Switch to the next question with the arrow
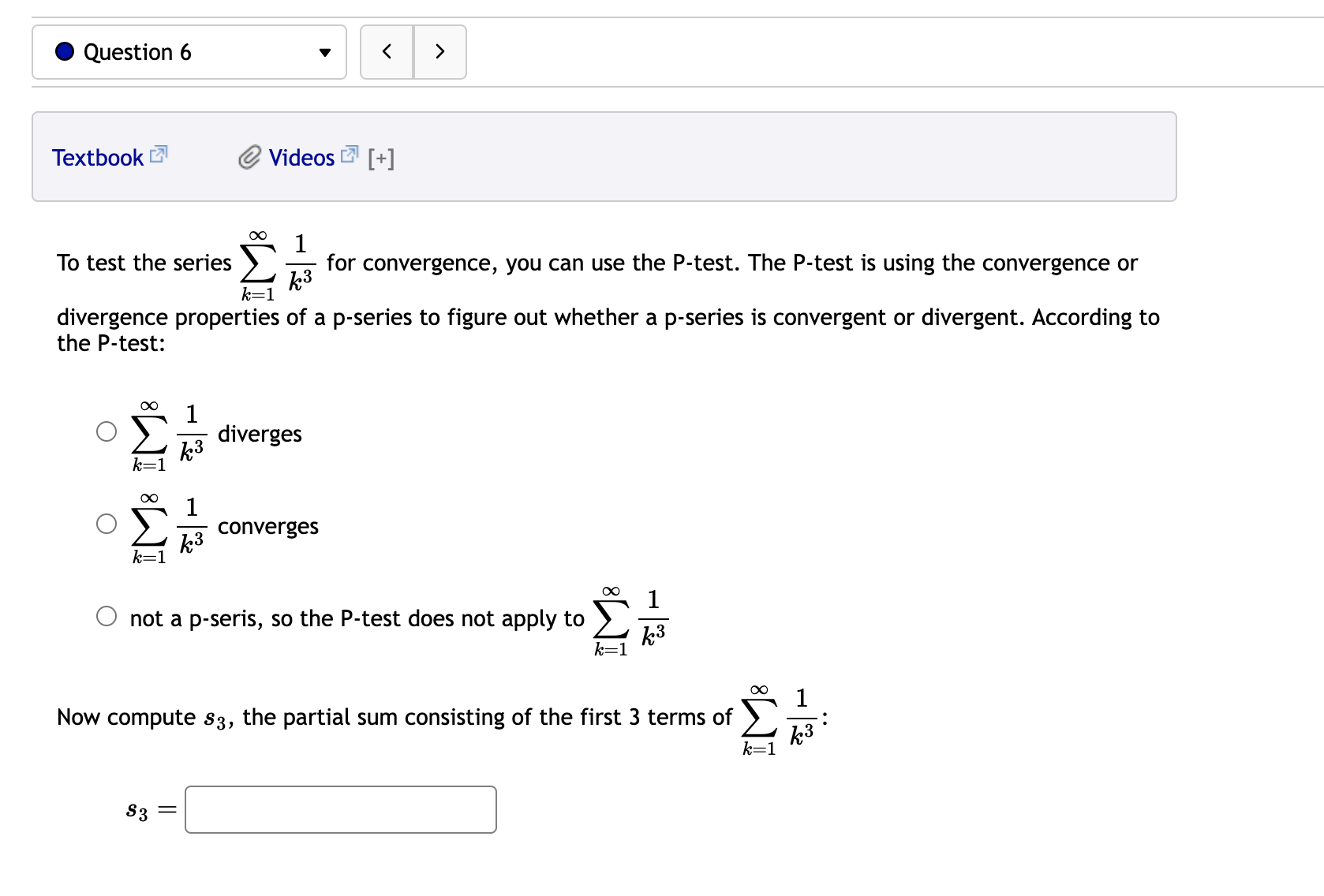1324x896 pixels. pyautogui.click(x=440, y=51)
